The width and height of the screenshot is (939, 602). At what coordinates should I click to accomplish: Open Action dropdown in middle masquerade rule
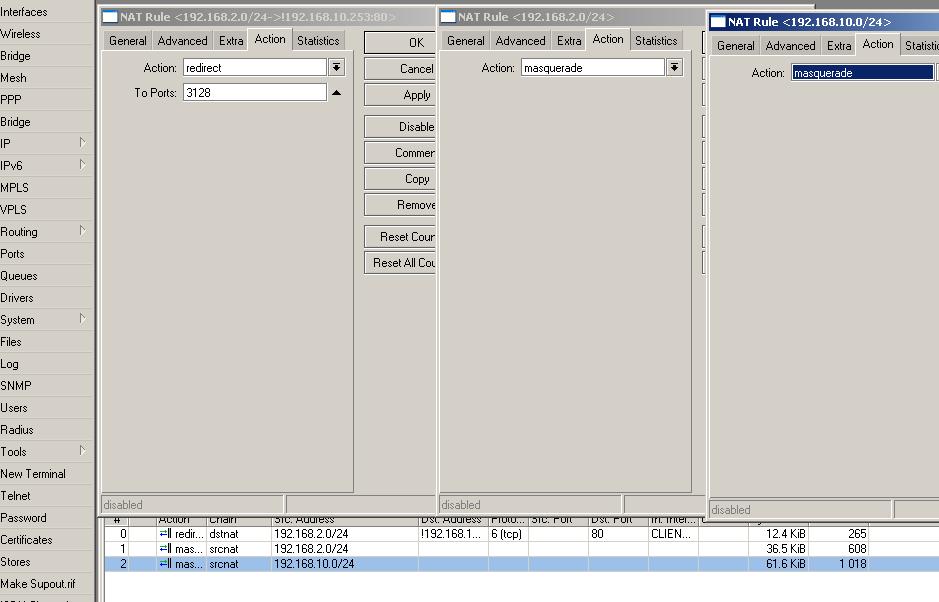click(x=674, y=67)
